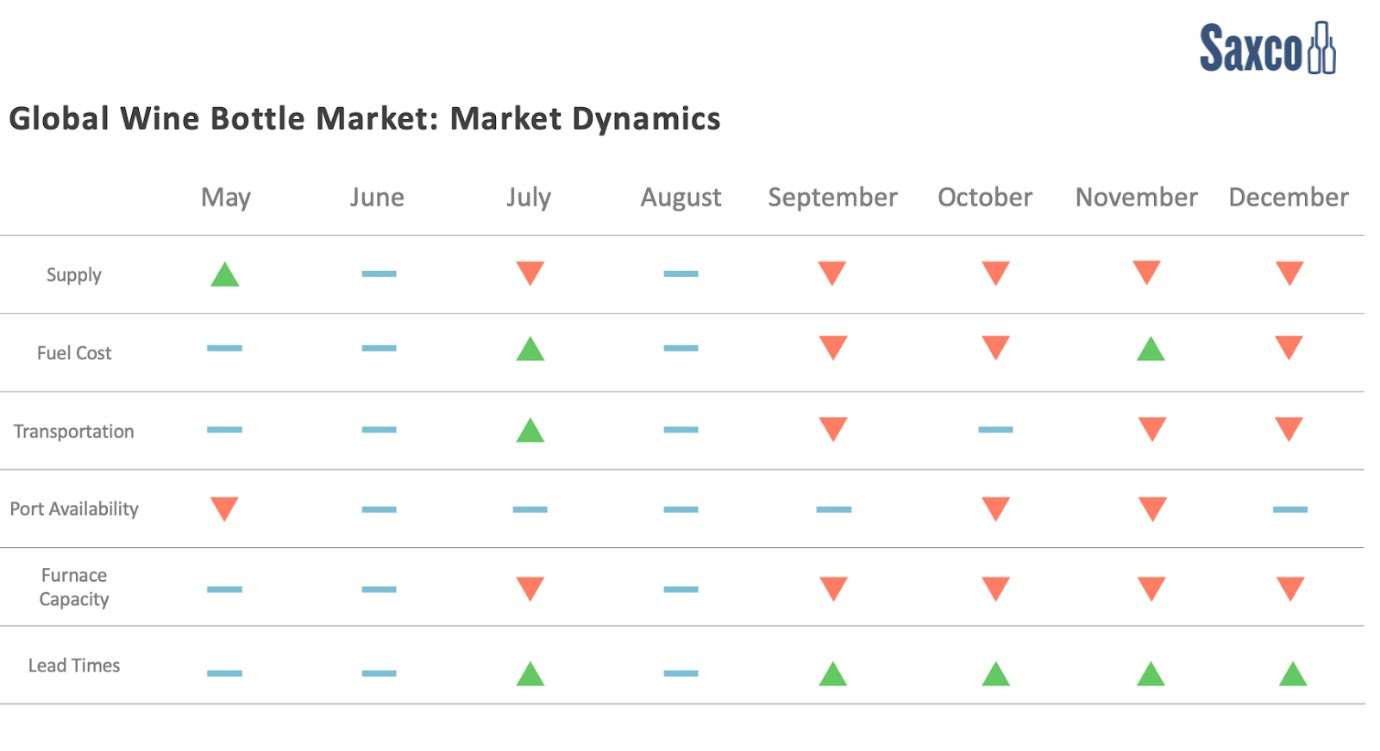Click Transportation green up arrow in July
The image size is (1380, 751).
point(530,431)
